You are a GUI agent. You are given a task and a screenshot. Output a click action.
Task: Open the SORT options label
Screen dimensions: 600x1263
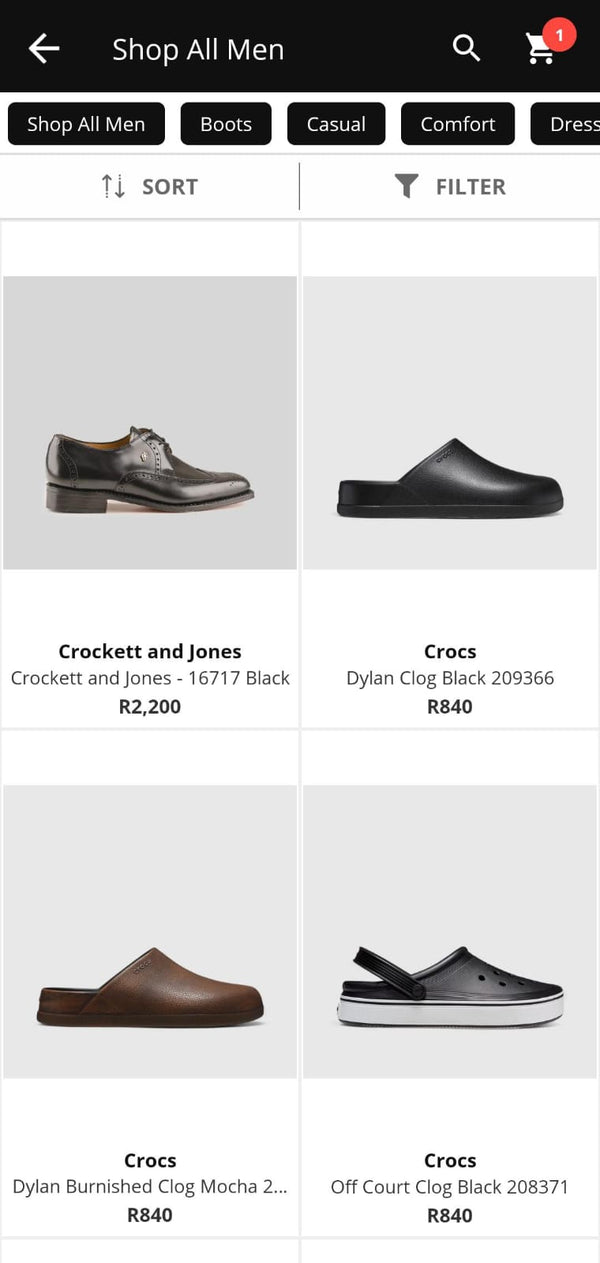coord(170,187)
